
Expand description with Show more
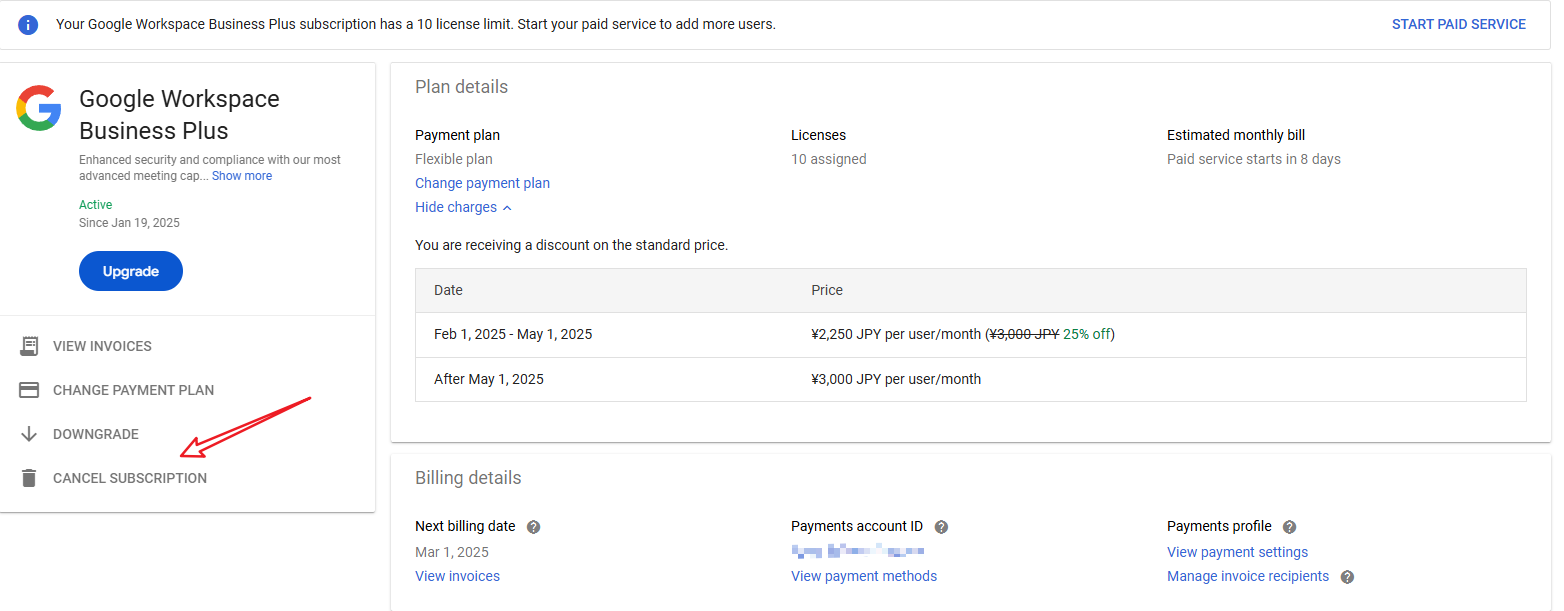(x=242, y=176)
